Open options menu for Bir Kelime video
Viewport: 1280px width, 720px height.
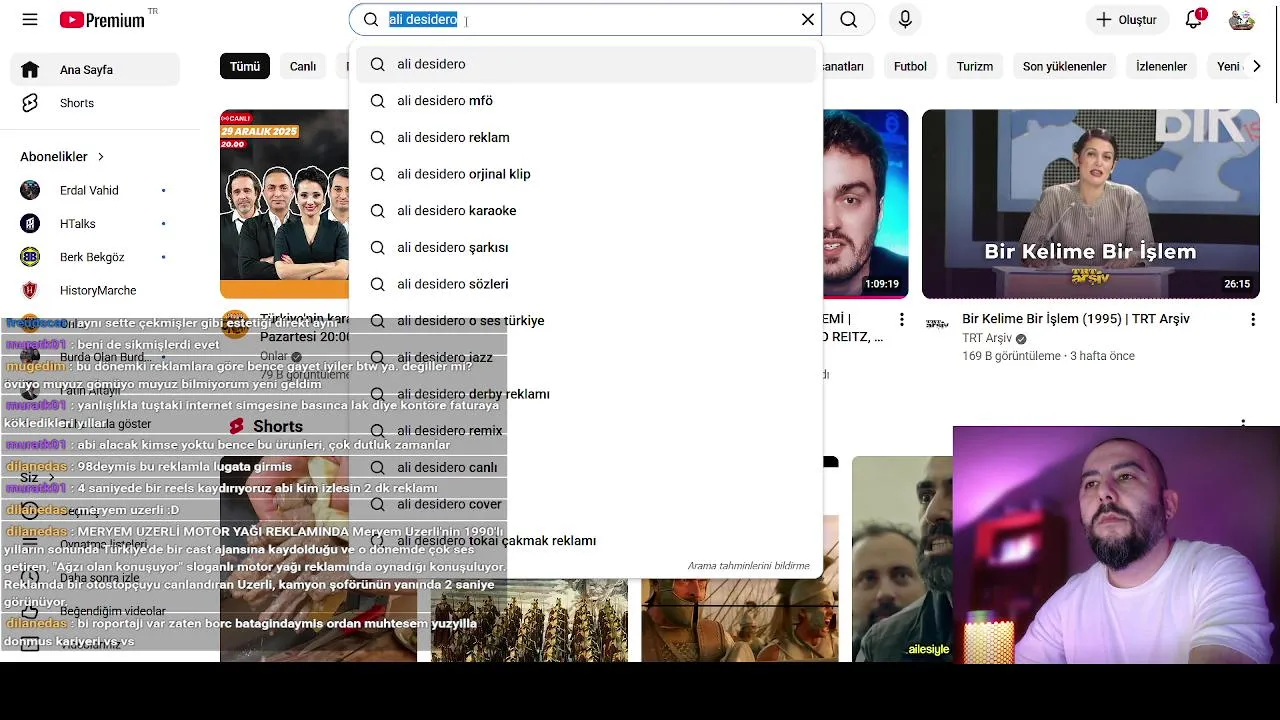1252,320
